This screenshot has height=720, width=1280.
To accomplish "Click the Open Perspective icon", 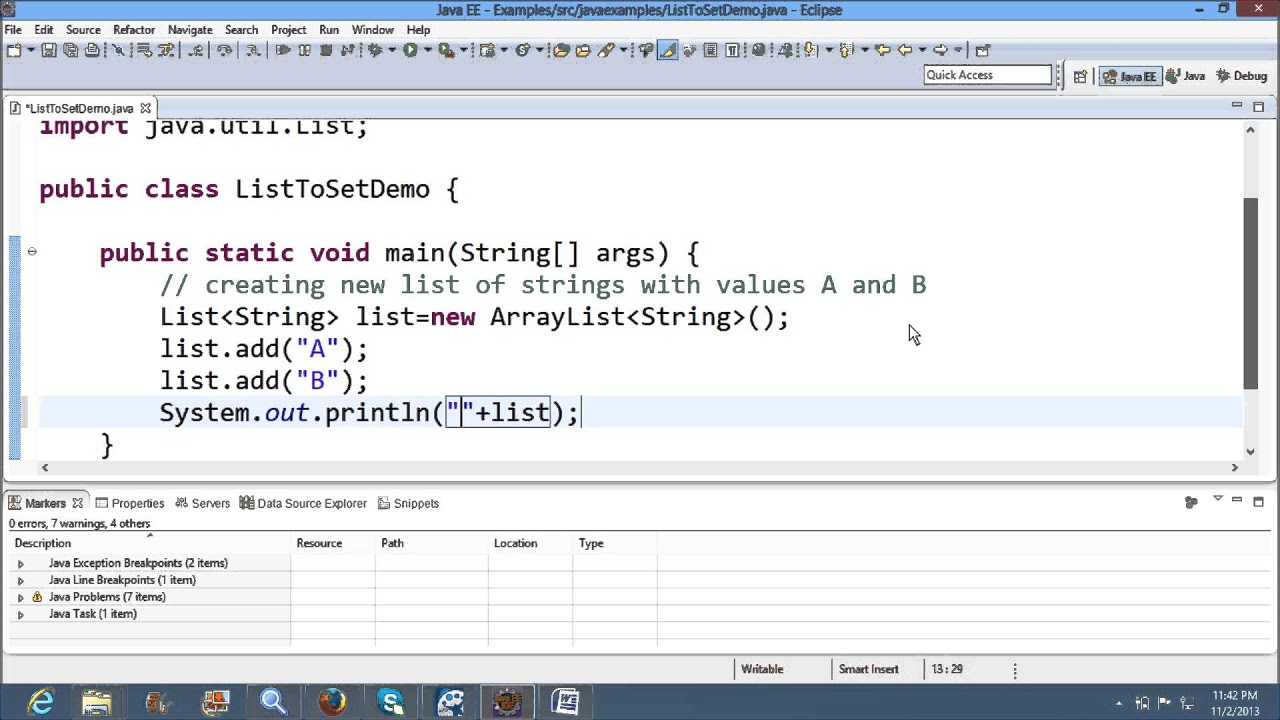I will pyautogui.click(x=1080, y=76).
